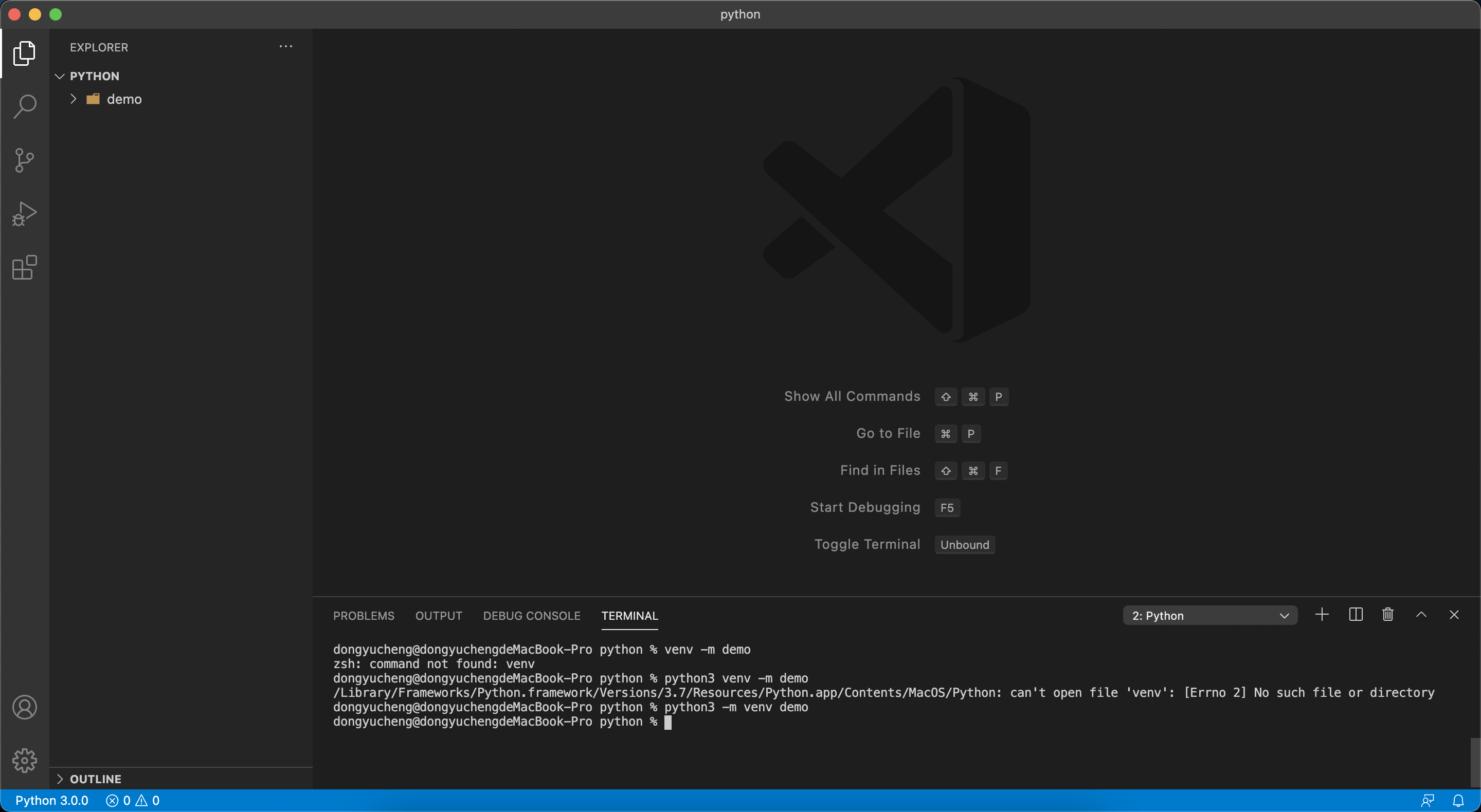This screenshot has width=1481, height=812.
Task: Switch to the DEBUG CONSOLE tab
Action: tap(532, 616)
